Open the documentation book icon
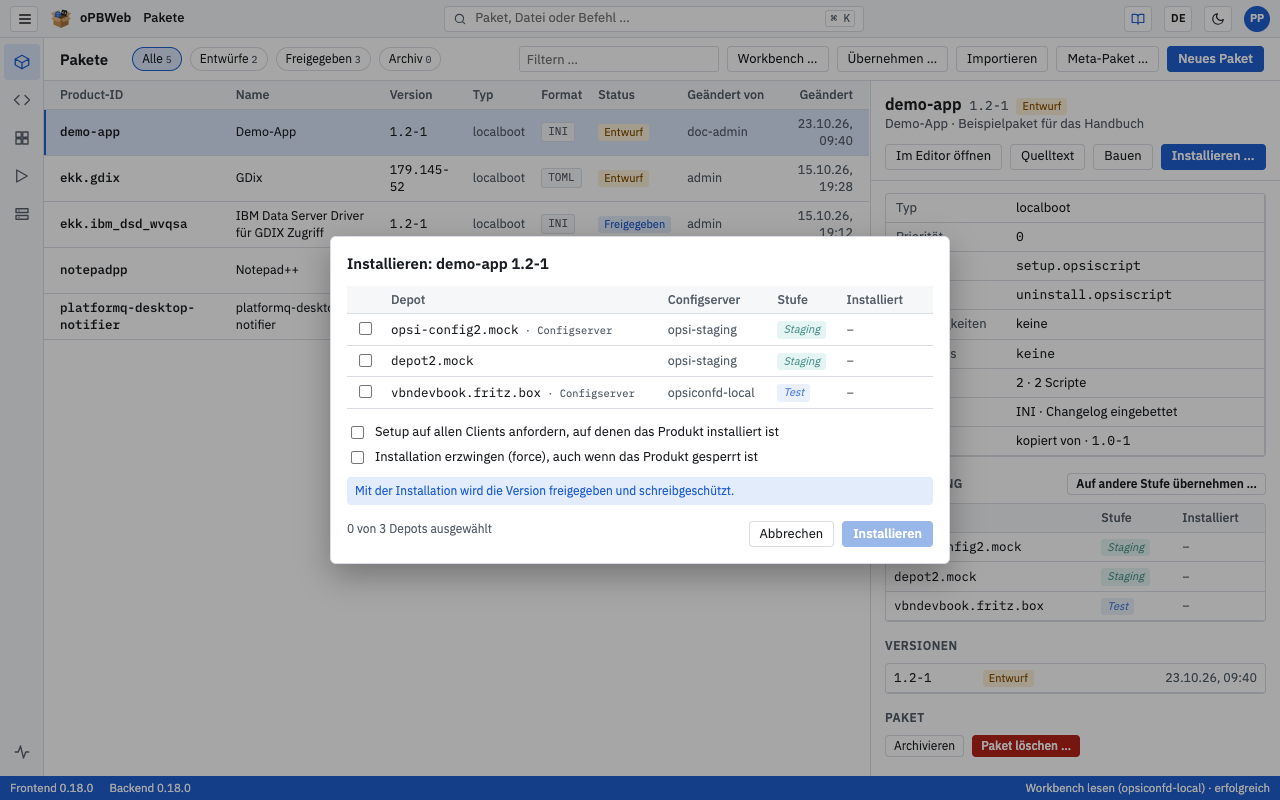The height and width of the screenshot is (800, 1280). click(x=1137, y=18)
